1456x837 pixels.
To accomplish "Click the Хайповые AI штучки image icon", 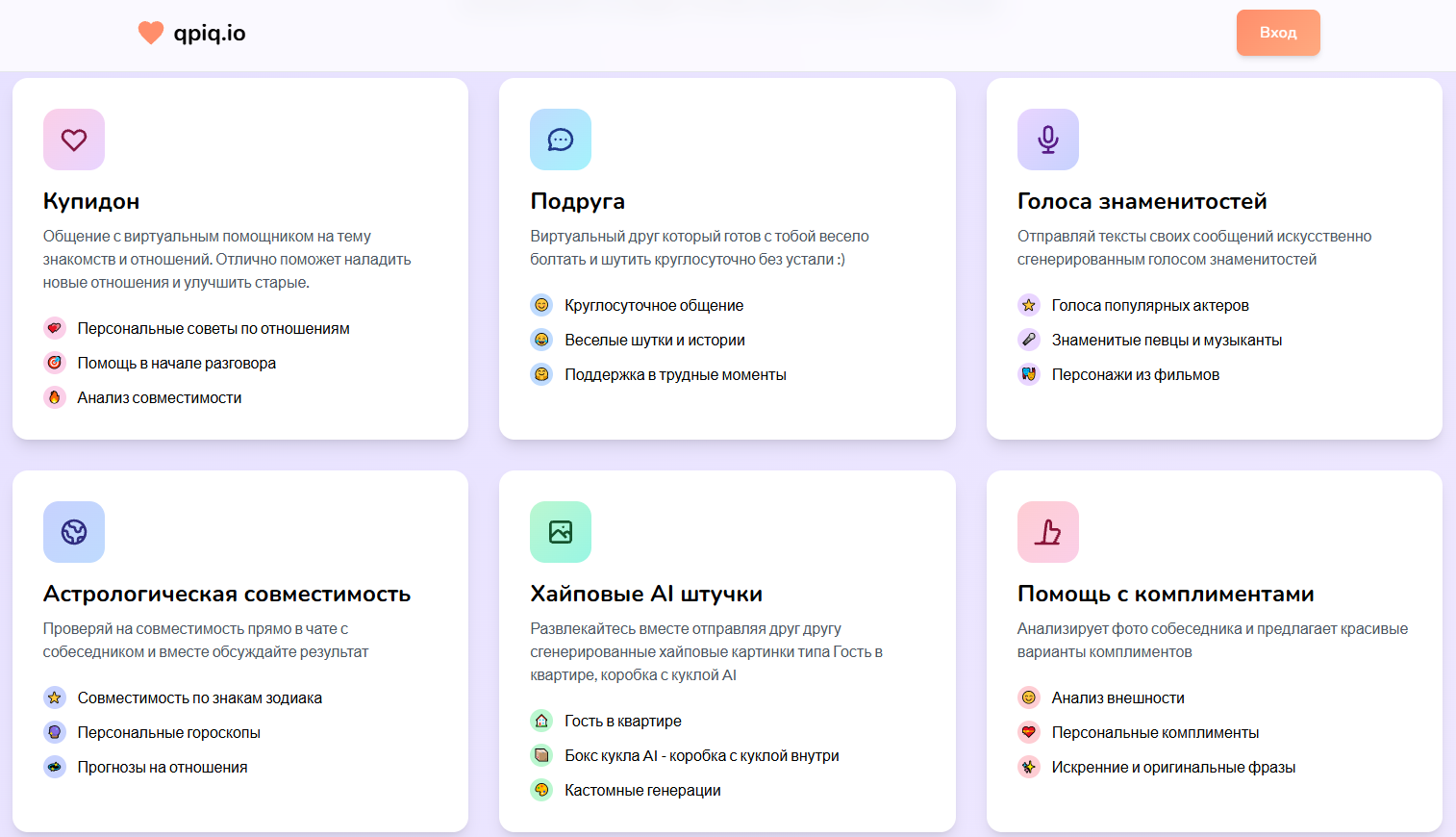I will pos(561,532).
